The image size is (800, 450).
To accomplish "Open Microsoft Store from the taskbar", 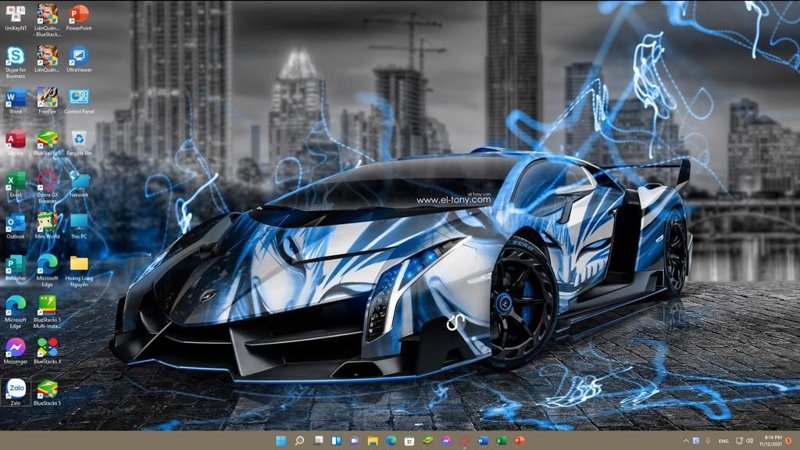I will (409, 441).
